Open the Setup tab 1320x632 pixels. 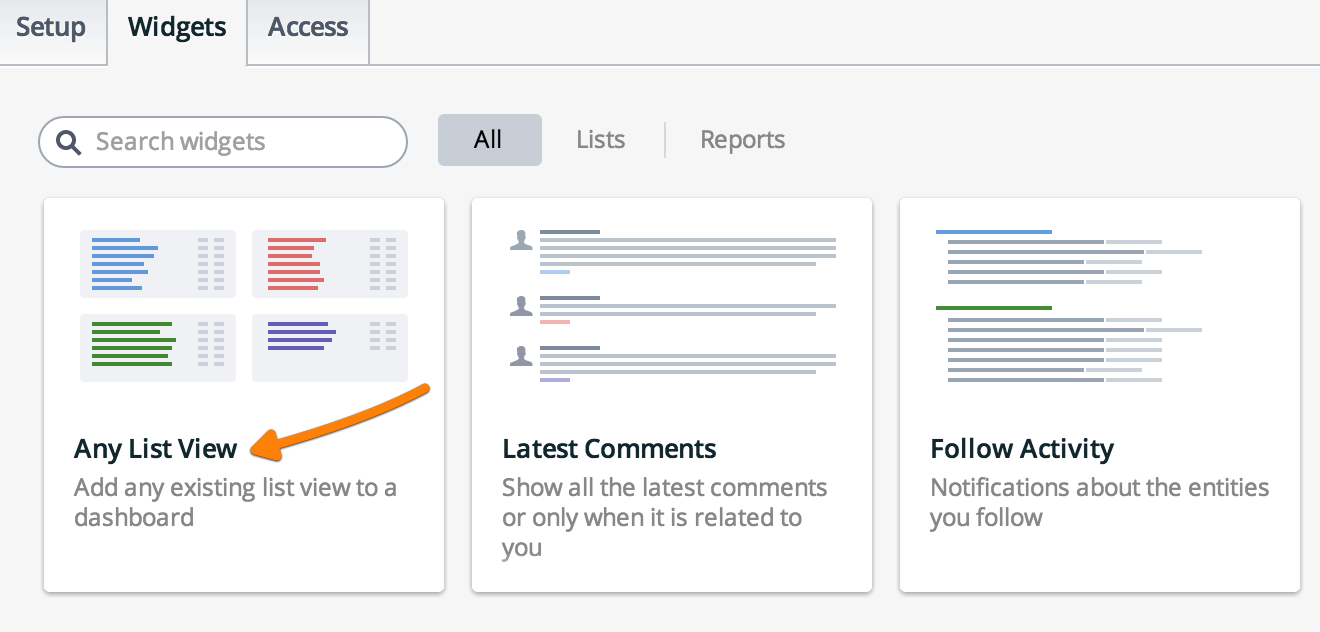(53, 28)
